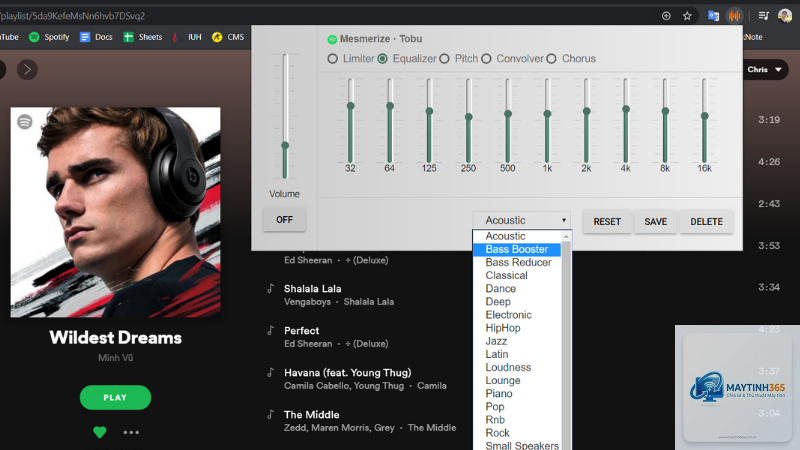The width and height of the screenshot is (800, 450).
Task: Open the Sheets bookmark
Action: 143,37
